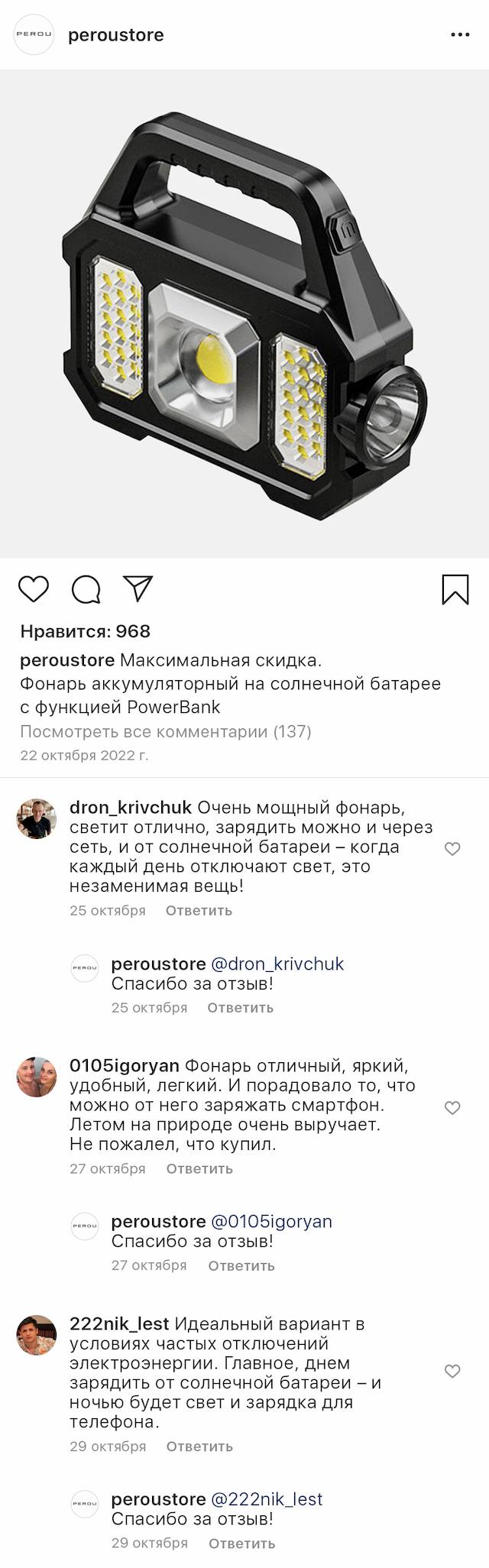This screenshot has width=489, height=1568.
Task: Open dron_krivchuk's profile avatar
Action: [37, 818]
